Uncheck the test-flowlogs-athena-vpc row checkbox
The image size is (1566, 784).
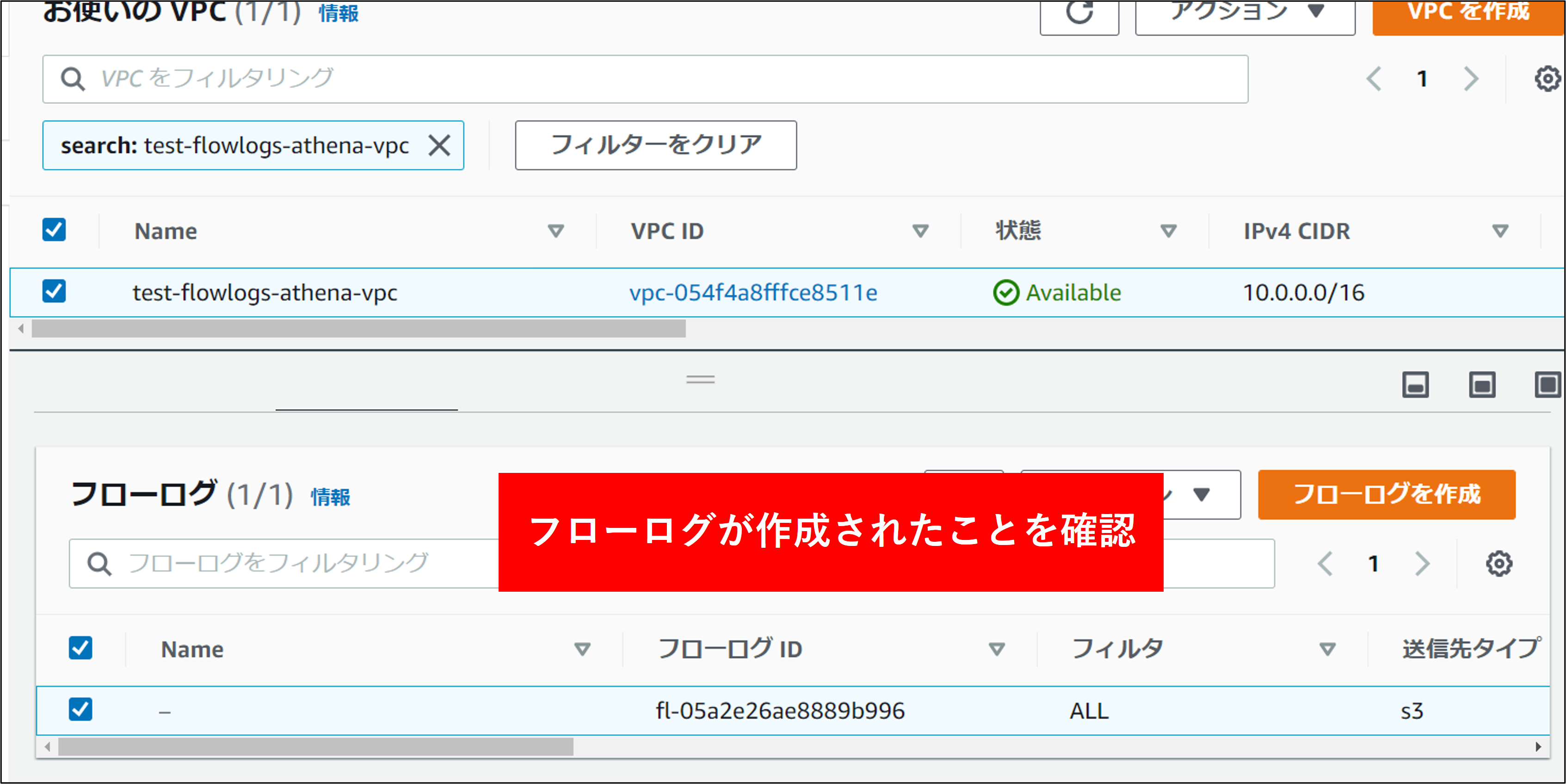coord(54,291)
